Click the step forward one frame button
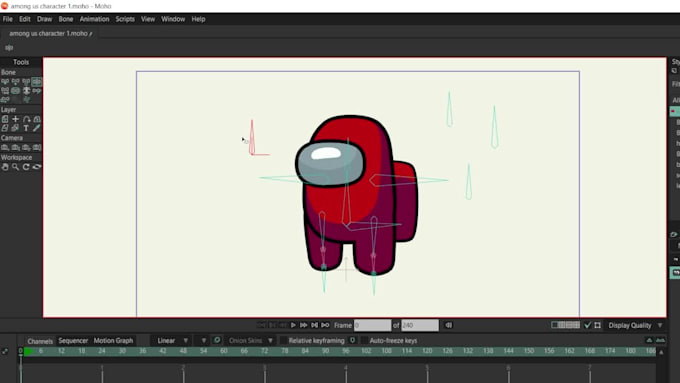This screenshot has width=680, height=383. click(x=304, y=325)
